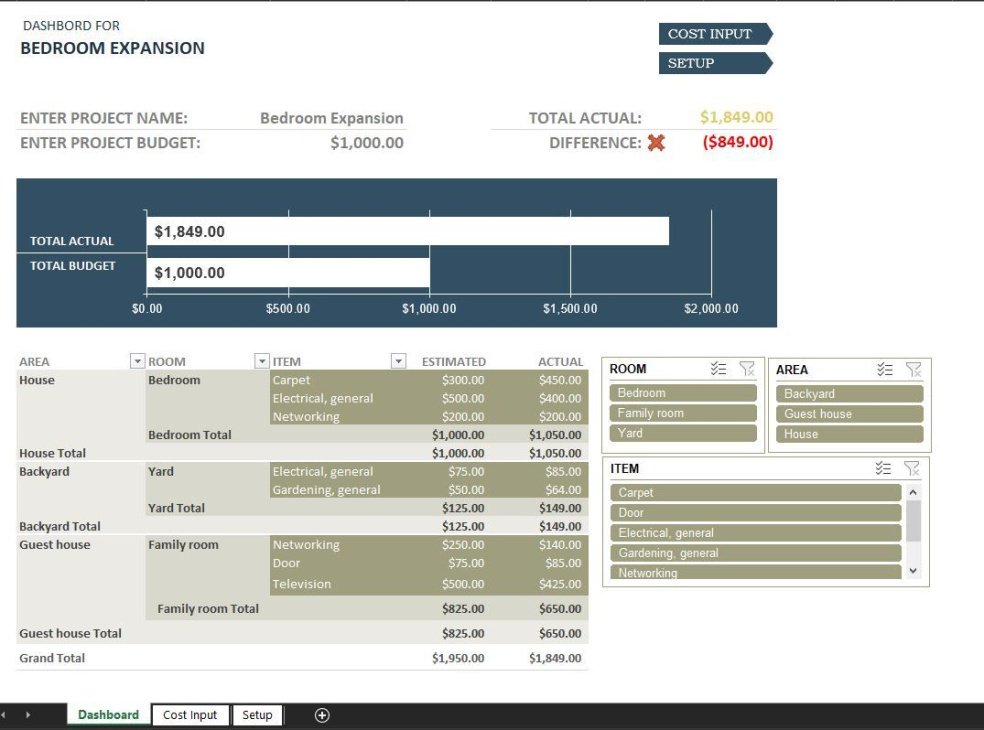Image resolution: width=984 pixels, height=730 pixels.
Task: Click the red X icon beside DIFFERENCE
Action: click(657, 141)
